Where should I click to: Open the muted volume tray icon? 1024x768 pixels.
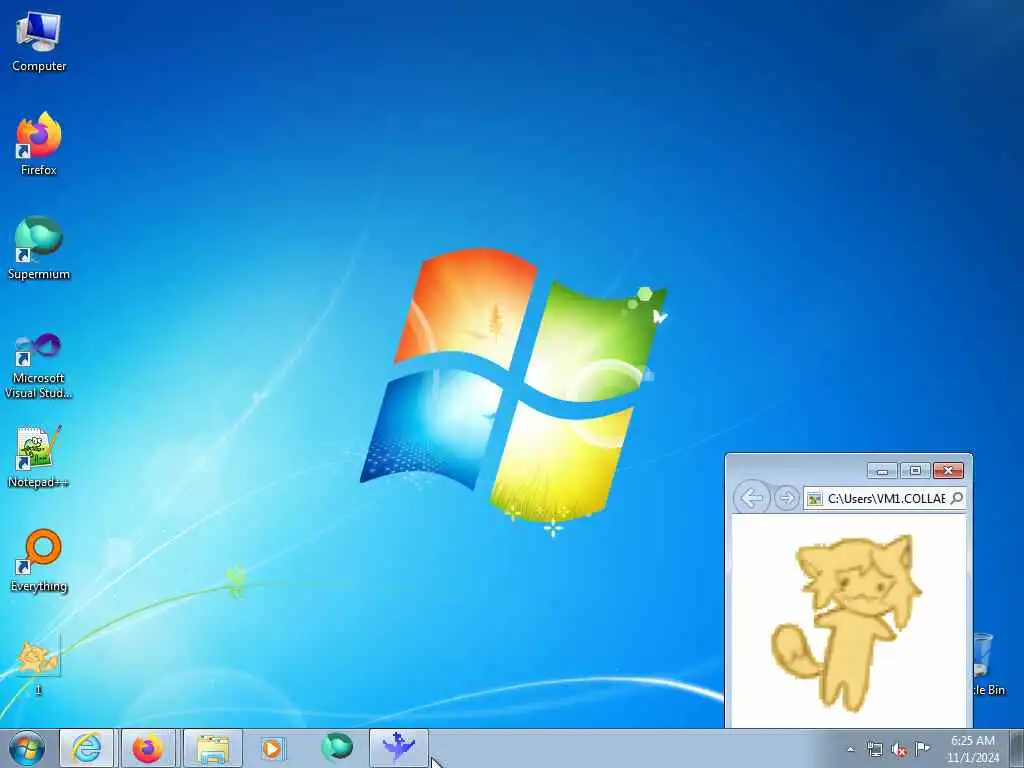pos(899,749)
